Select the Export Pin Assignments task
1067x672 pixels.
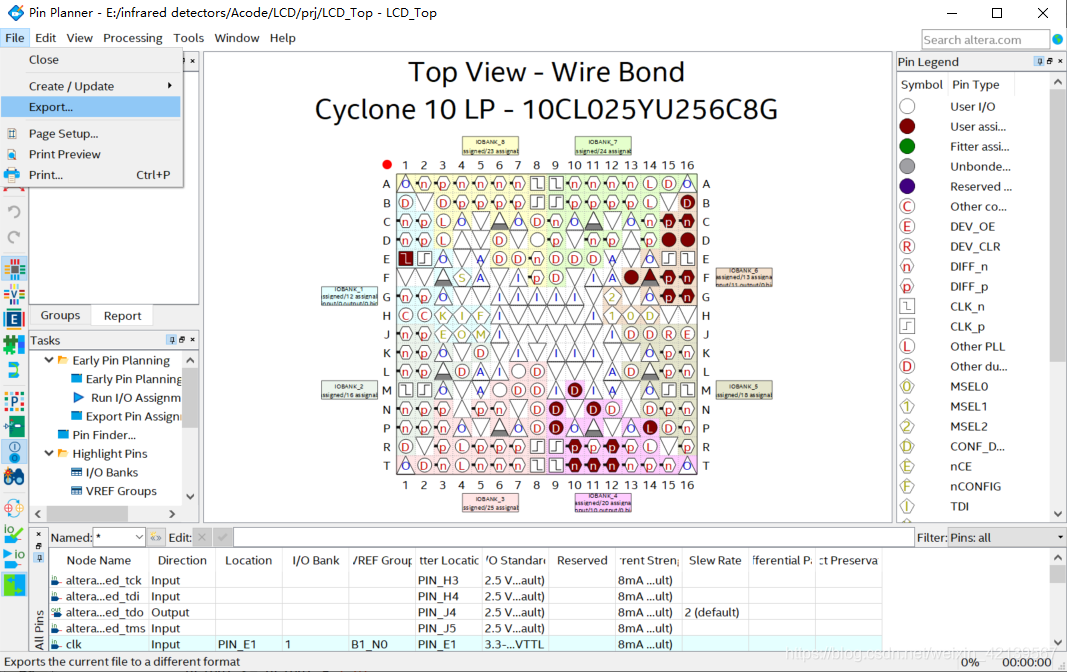[x=133, y=416]
